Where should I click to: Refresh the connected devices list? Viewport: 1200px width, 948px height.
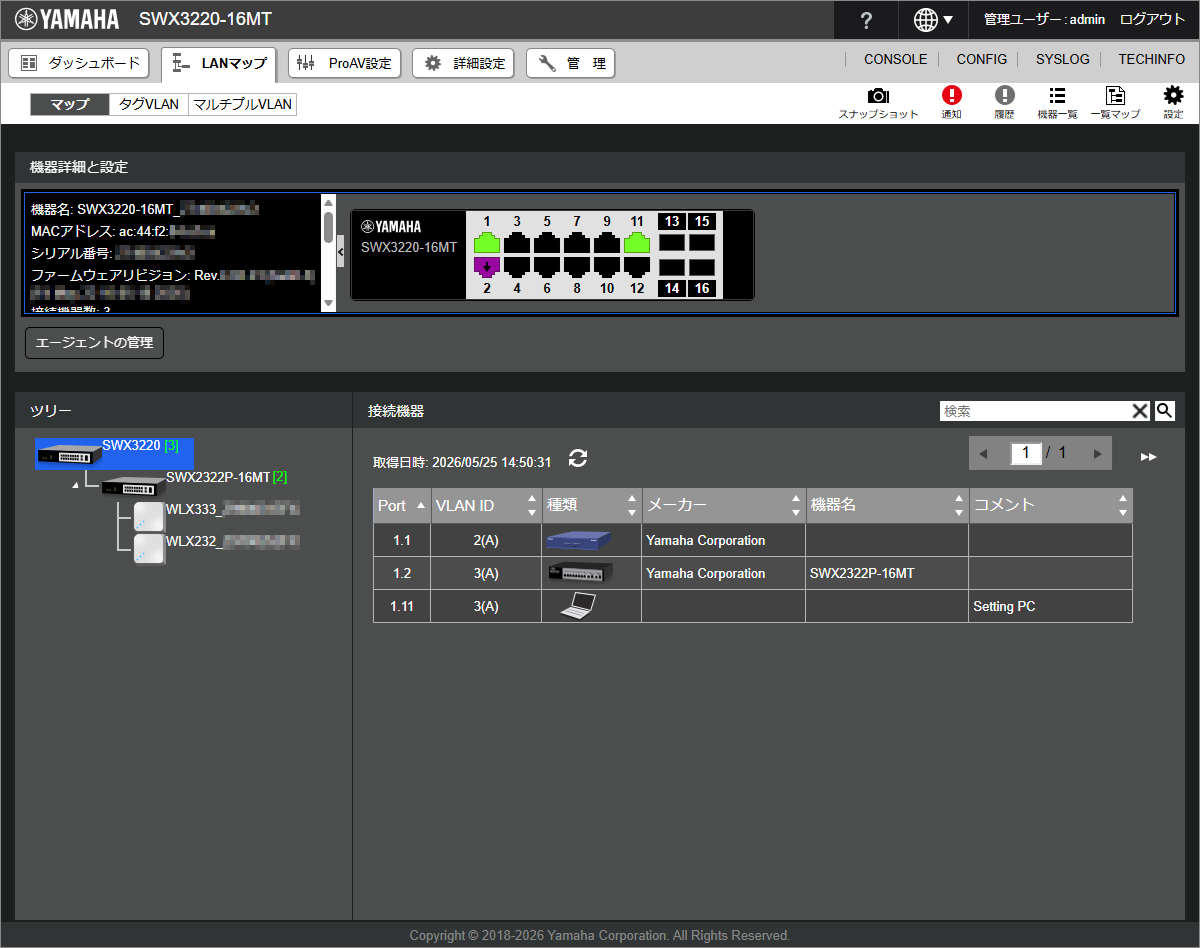click(578, 458)
